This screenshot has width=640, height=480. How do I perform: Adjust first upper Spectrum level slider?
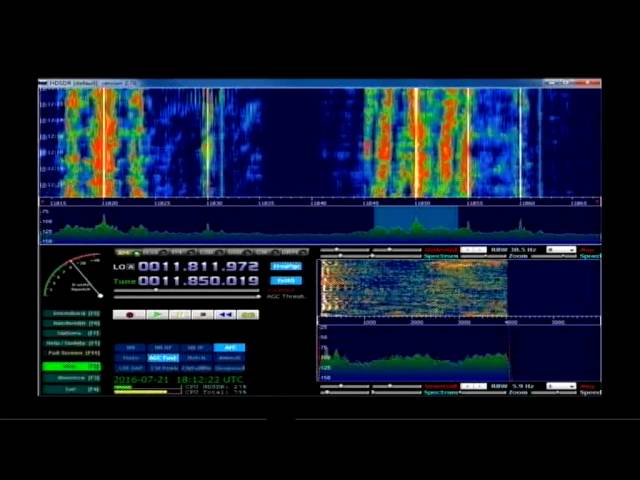[344, 256]
